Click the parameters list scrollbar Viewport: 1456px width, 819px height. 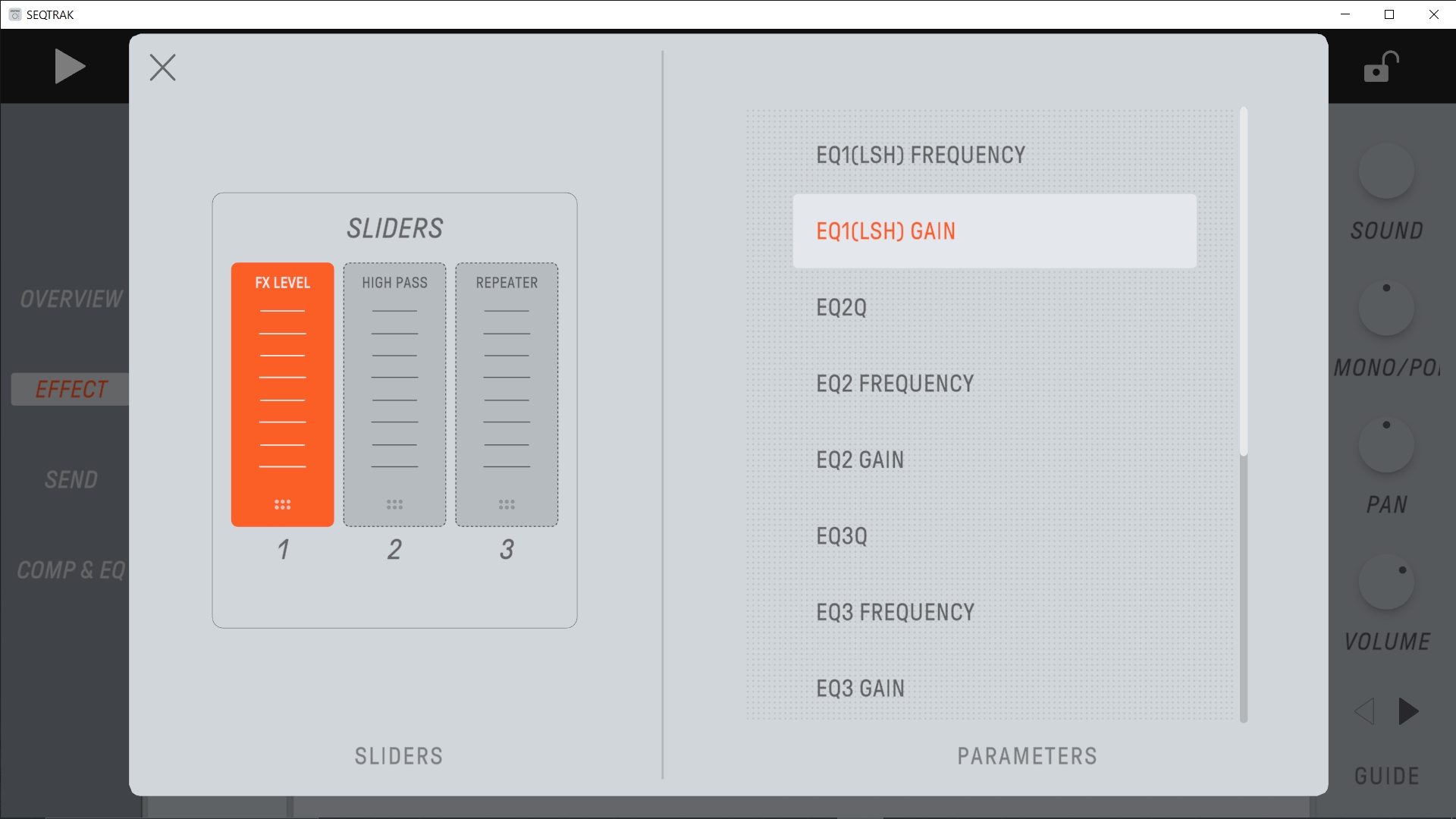tap(1243, 282)
